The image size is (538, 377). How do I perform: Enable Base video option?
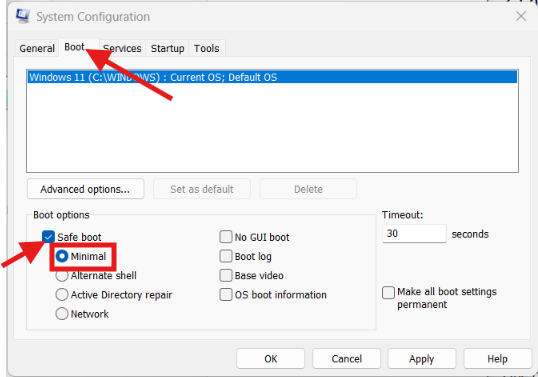[x=226, y=275]
